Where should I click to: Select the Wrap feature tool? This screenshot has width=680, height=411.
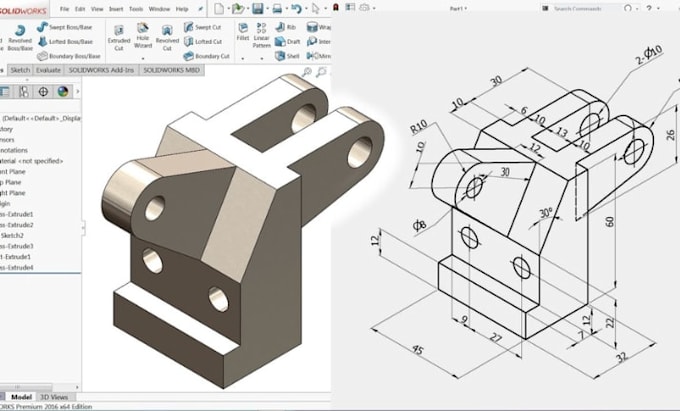coord(319,27)
